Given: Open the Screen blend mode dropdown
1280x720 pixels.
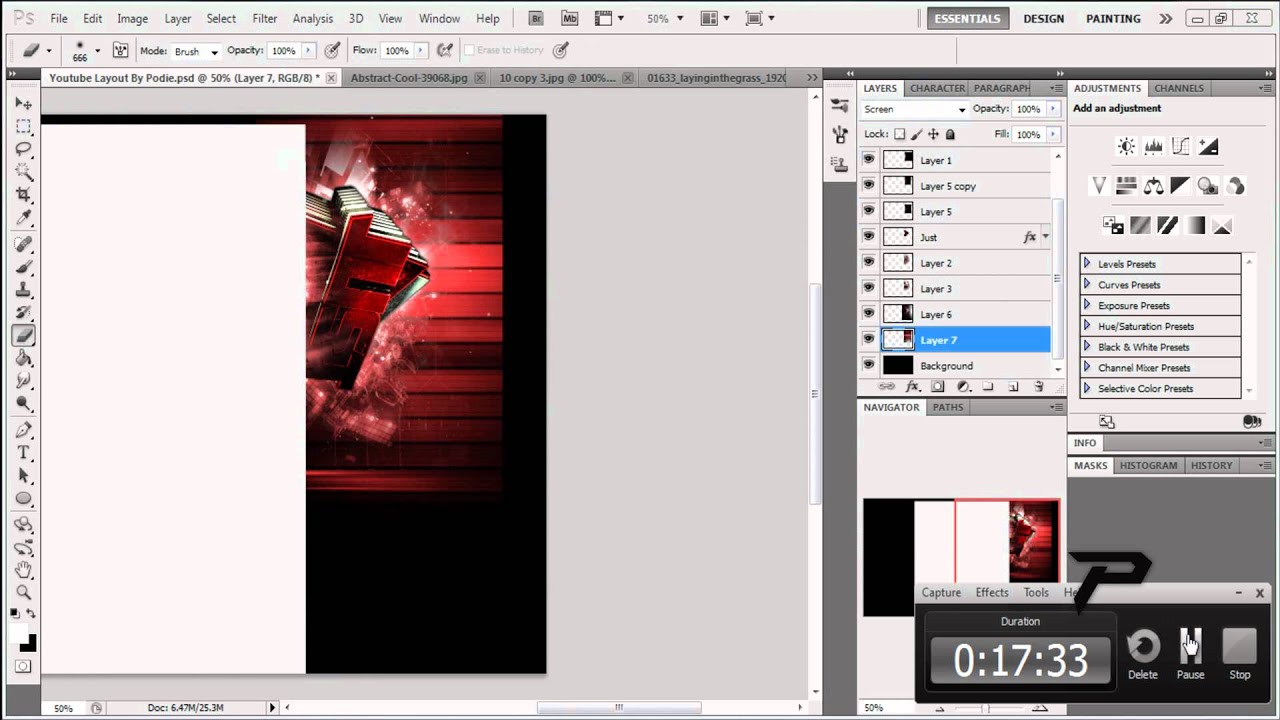Looking at the screenshot, I should [914, 109].
